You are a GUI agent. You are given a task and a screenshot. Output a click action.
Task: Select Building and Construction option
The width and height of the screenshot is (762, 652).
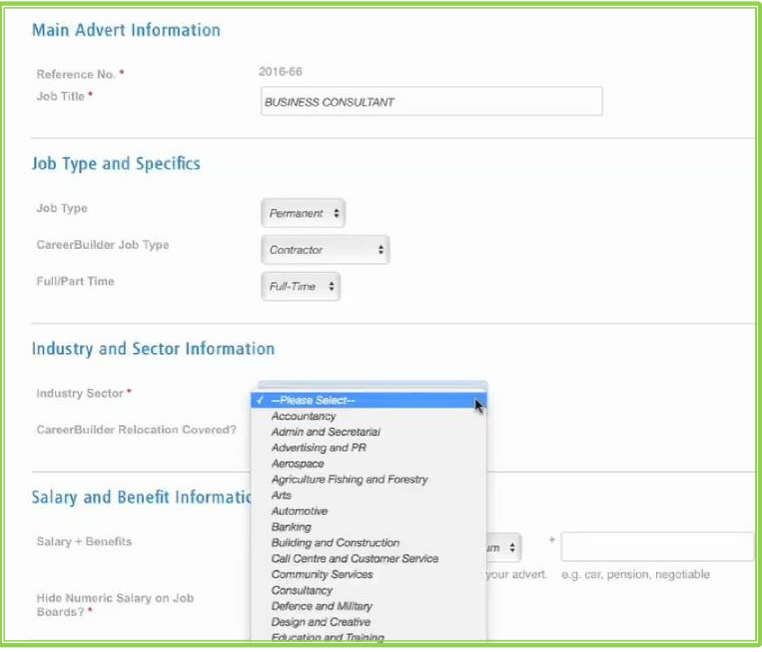335,543
